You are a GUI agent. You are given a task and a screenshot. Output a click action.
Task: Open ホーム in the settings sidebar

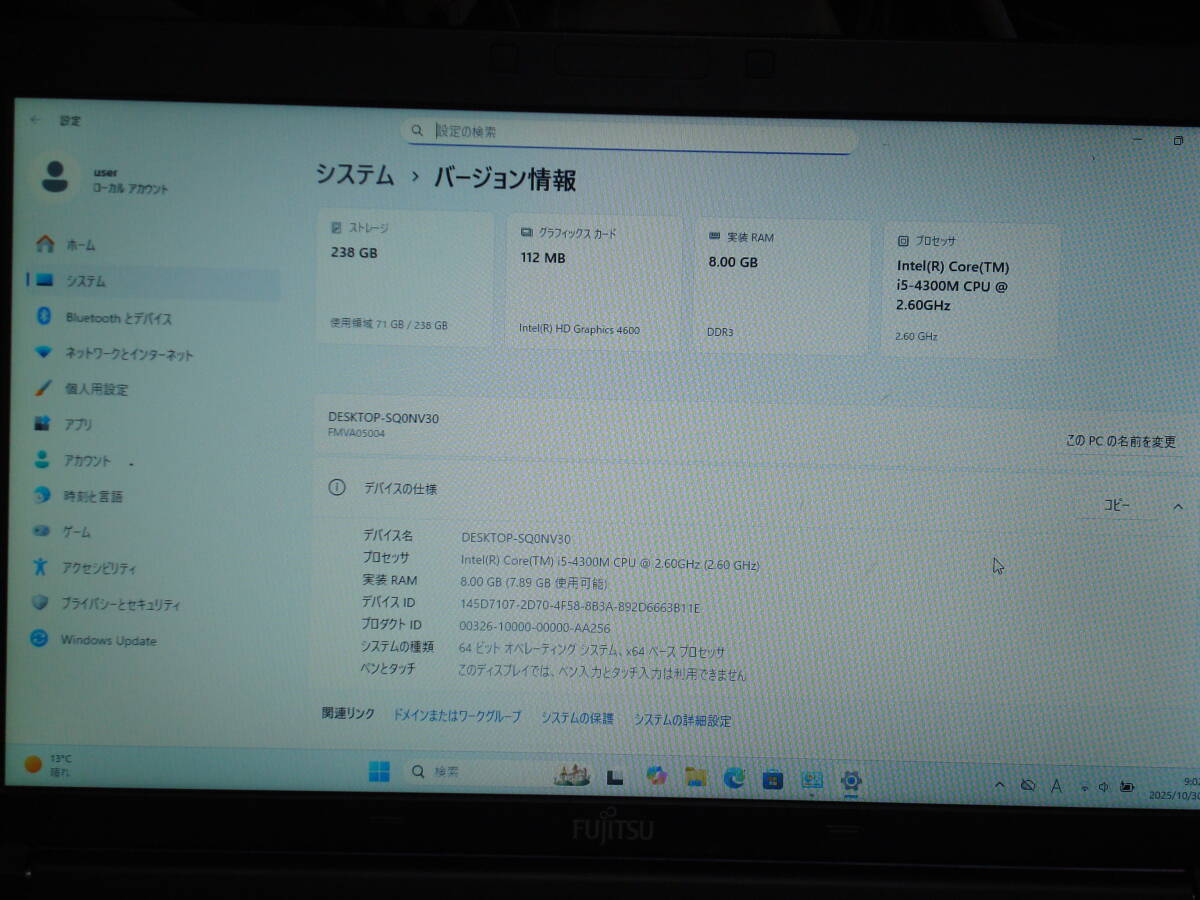(x=80, y=245)
